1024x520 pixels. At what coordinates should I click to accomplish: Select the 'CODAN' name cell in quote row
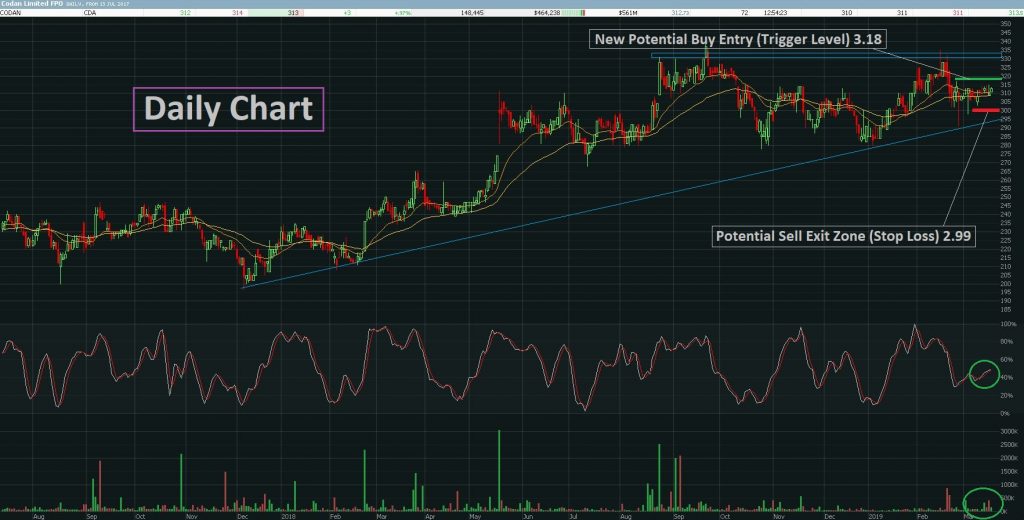(10, 12)
